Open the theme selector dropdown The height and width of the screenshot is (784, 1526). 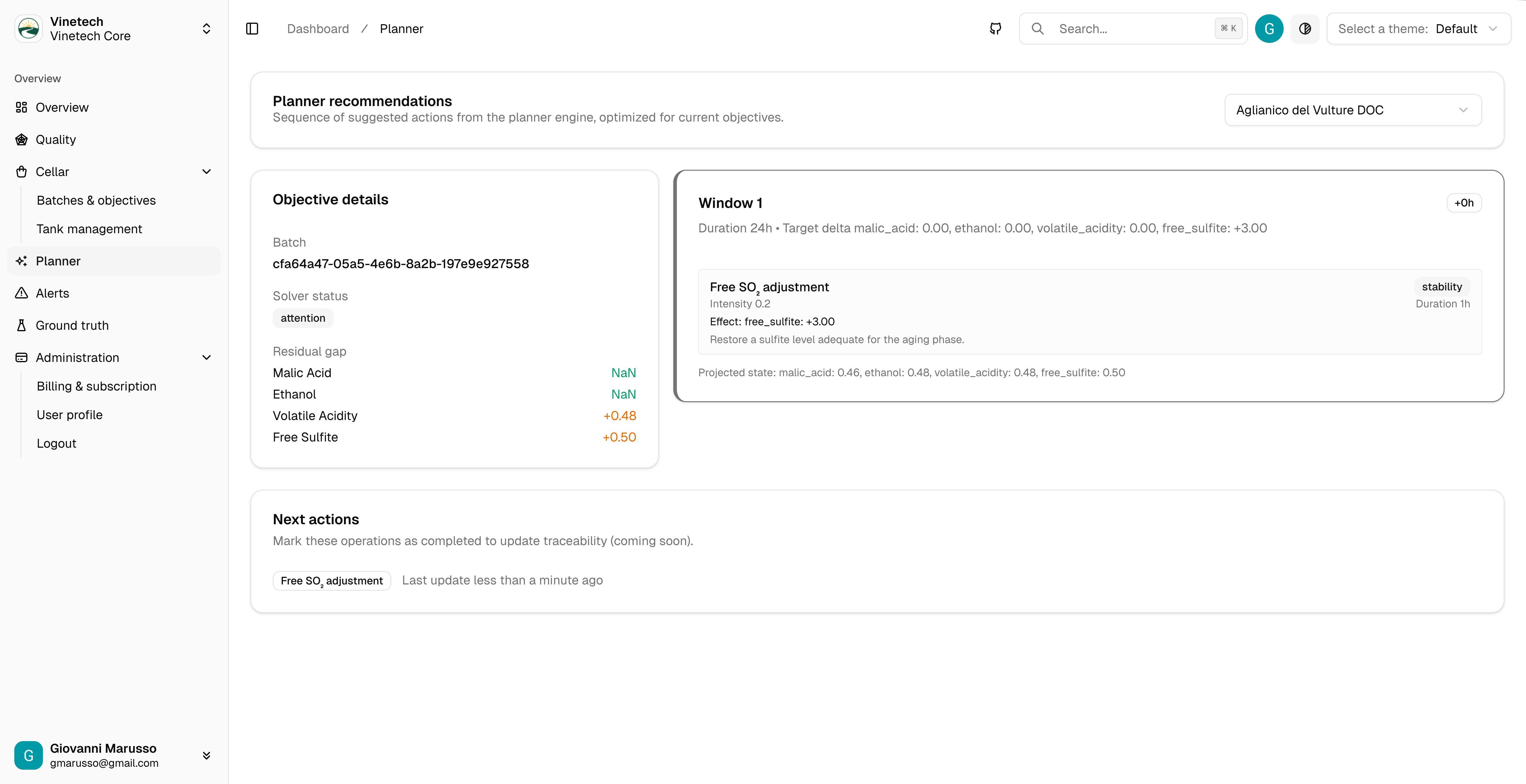[1418, 28]
